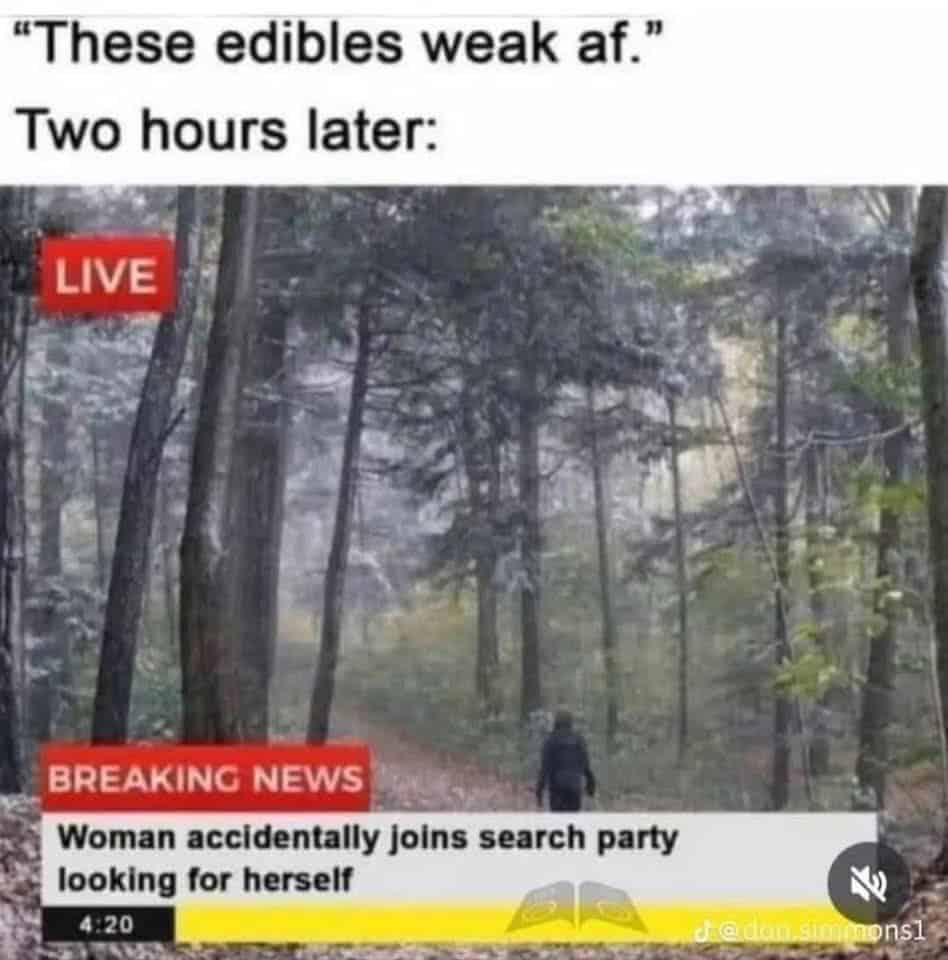Click the word "herself" in the headline
The width and height of the screenshot is (948, 960).
click(x=297, y=880)
